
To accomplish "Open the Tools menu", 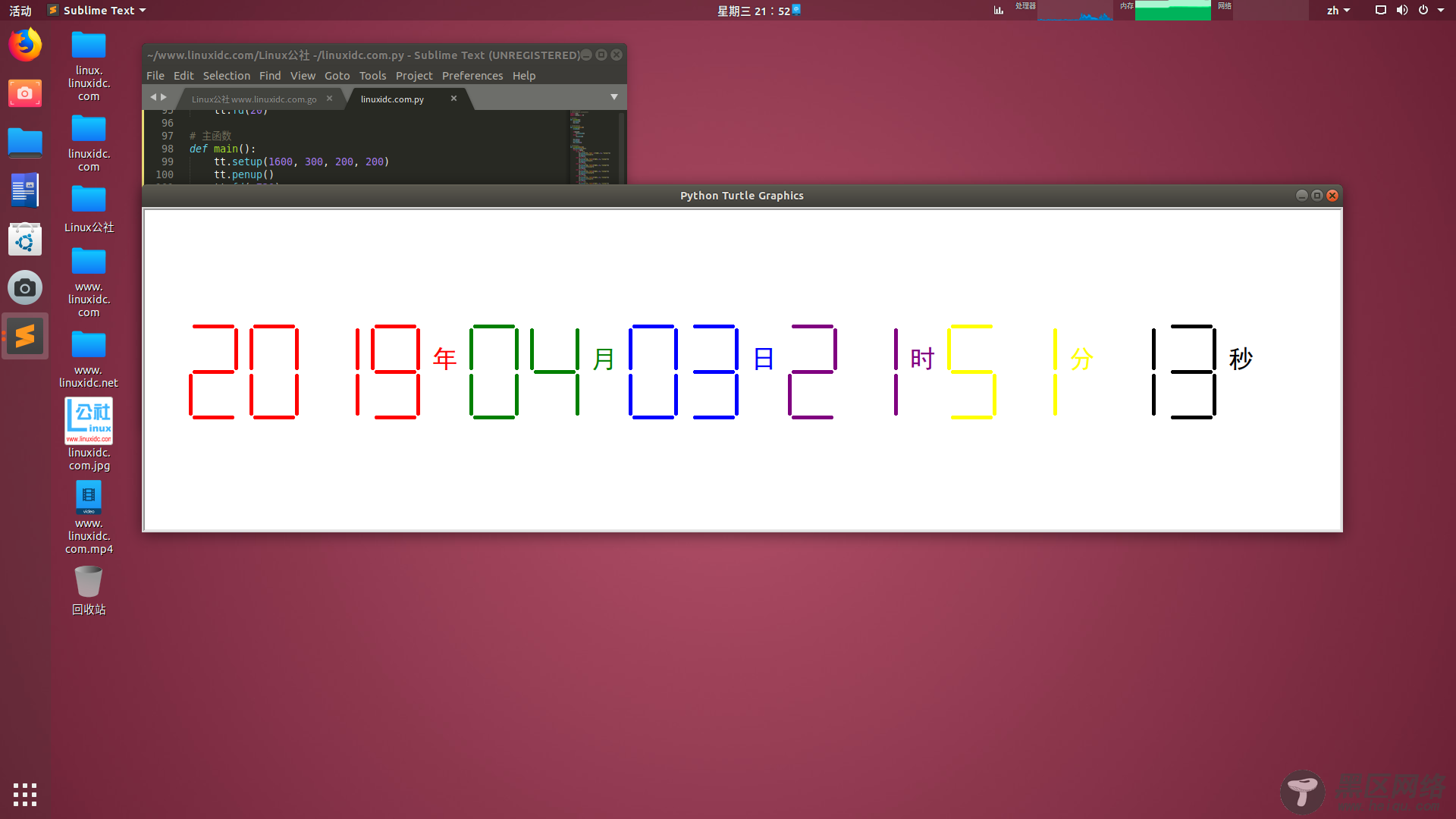I will [x=372, y=76].
